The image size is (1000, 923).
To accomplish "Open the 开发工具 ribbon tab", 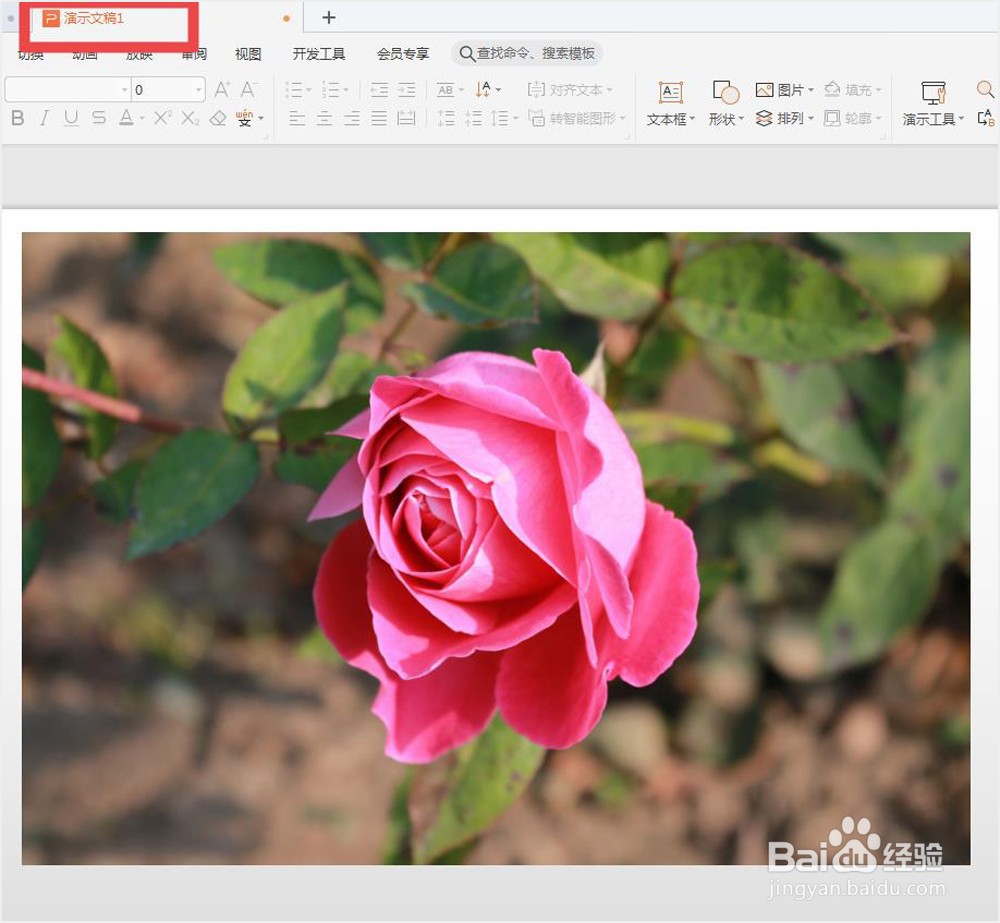I will (318, 53).
